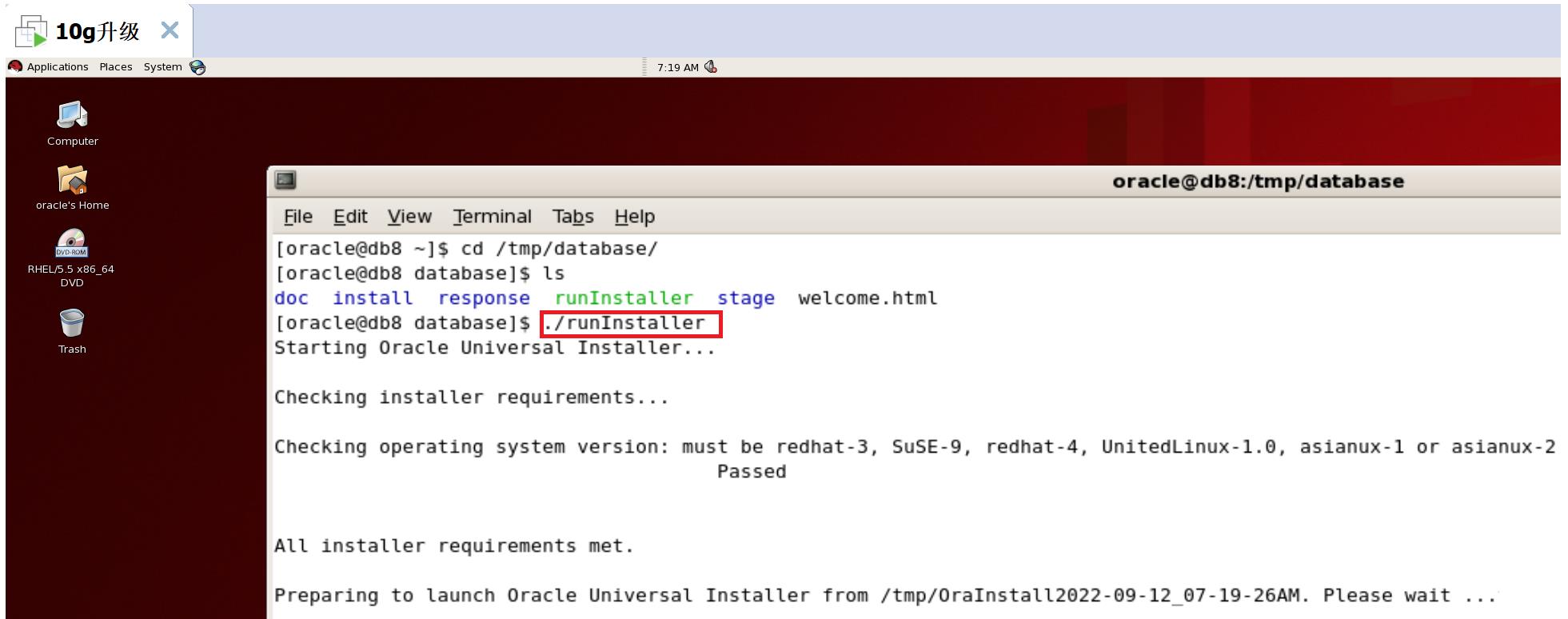The image size is (1568, 619).
Task: Click 'Starting Oracle Universal Installer...' line
Action: [x=495, y=348]
